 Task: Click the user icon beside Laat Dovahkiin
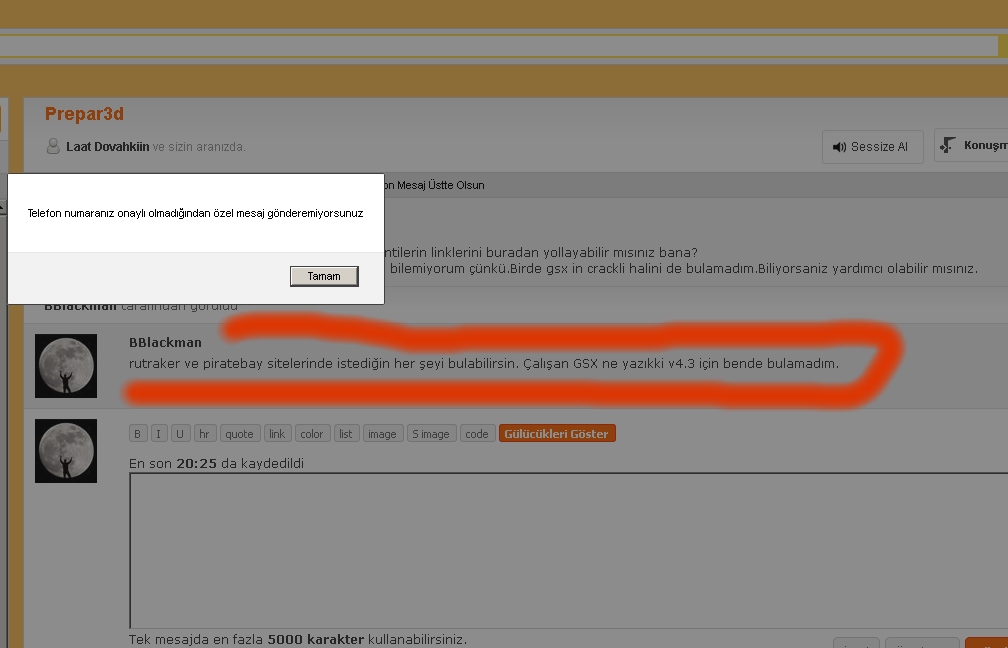(x=53, y=146)
